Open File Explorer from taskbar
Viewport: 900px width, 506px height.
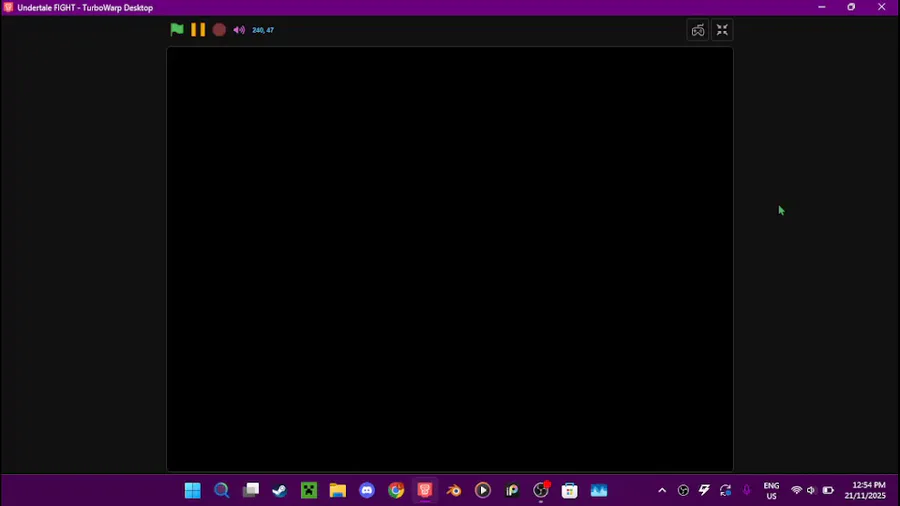pos(338,491)
